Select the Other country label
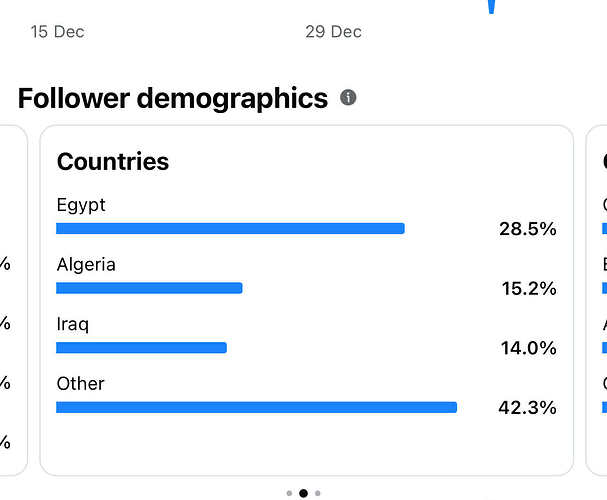 (x=80, y=384)
